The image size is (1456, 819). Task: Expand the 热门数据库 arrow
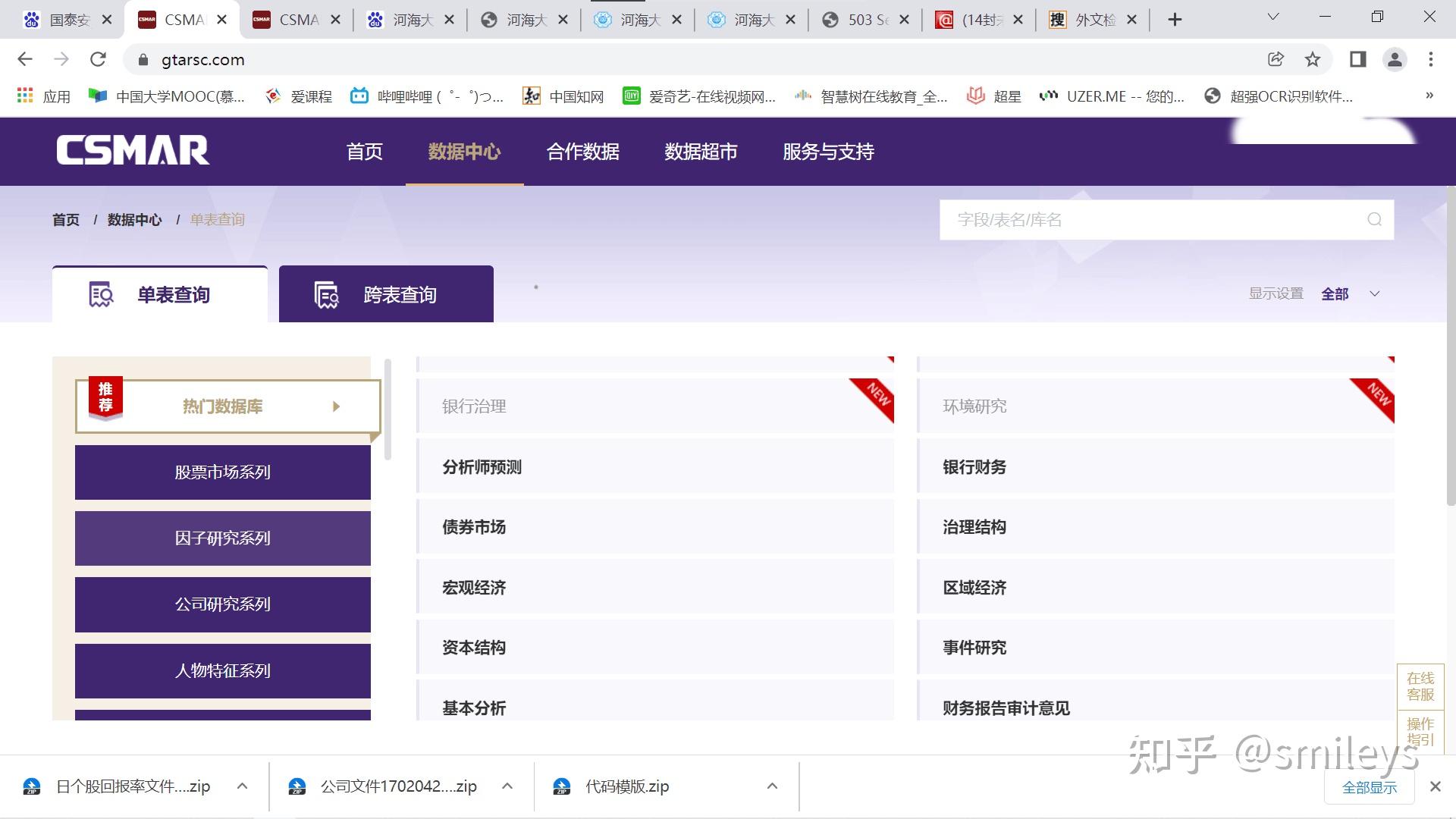click(337, 406)
